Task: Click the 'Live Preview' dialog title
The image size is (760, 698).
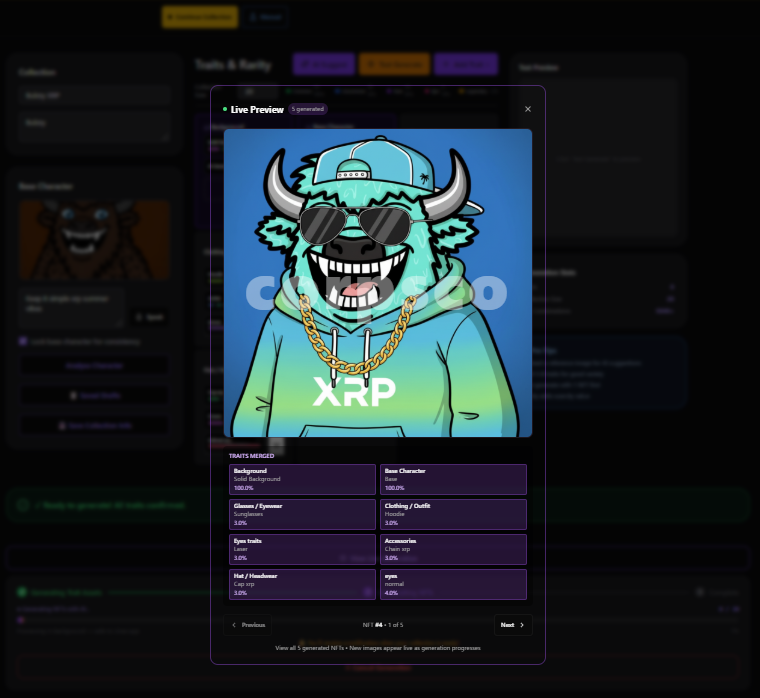Action: pyautogui.click(x=257, y=110)
